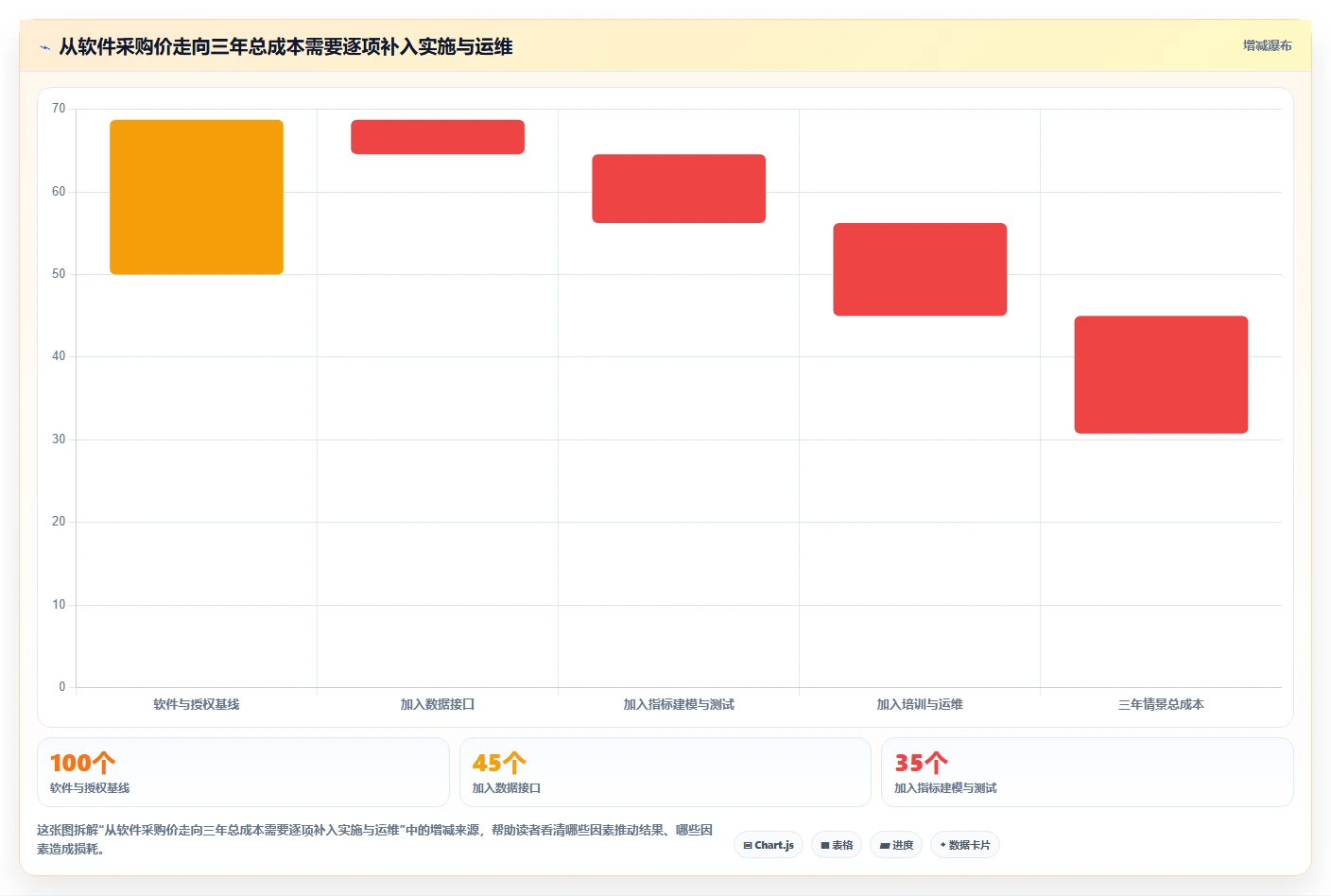1331x896 pixels.
Task: Click the y-axis value 10
Action: pos(59,605)
